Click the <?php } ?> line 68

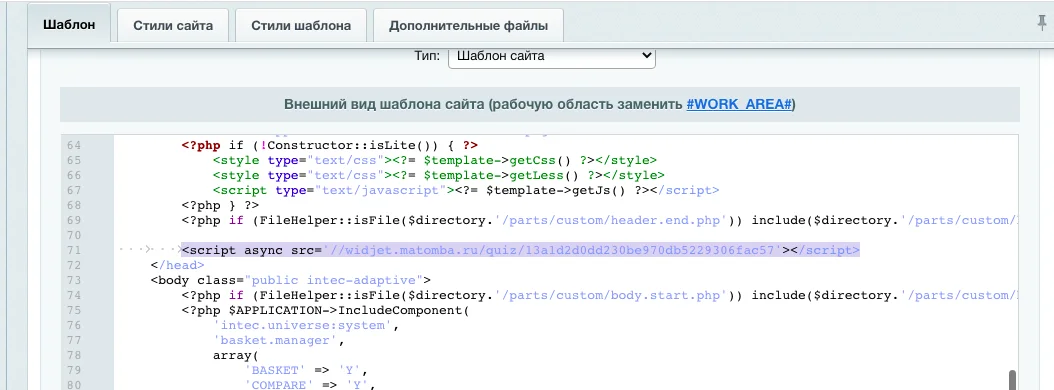220,205
